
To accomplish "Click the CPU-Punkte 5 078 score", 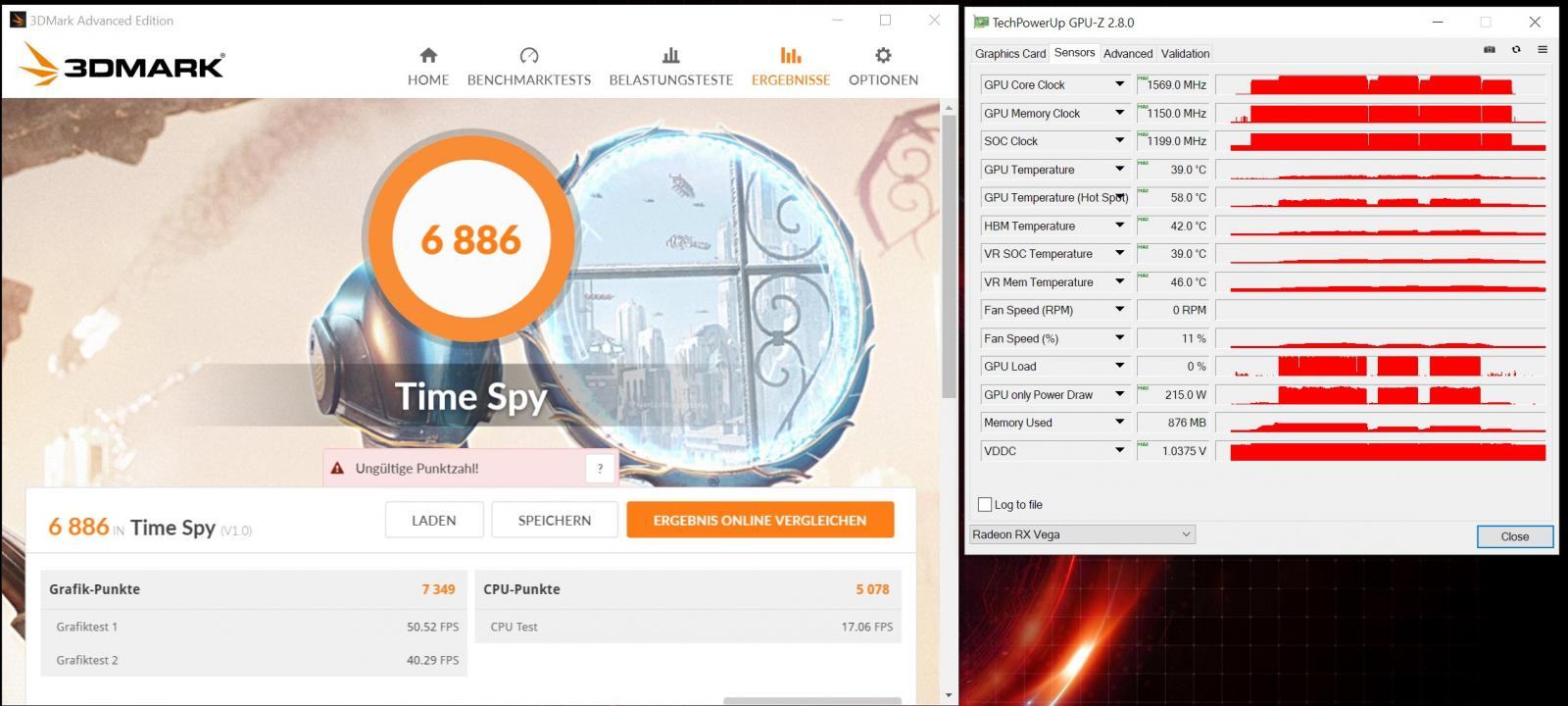I will [x=872, y=589].
